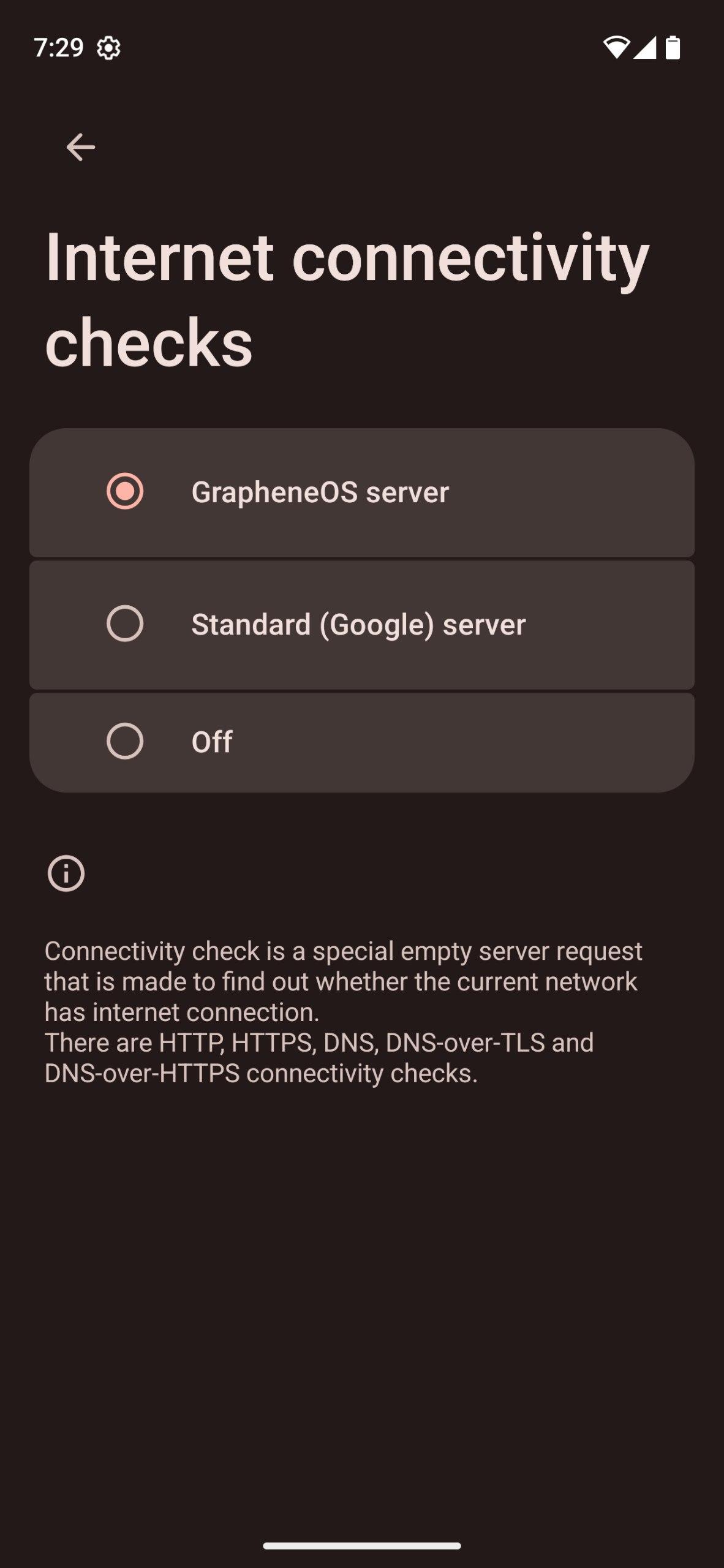Tap the info circle icon

66,873
